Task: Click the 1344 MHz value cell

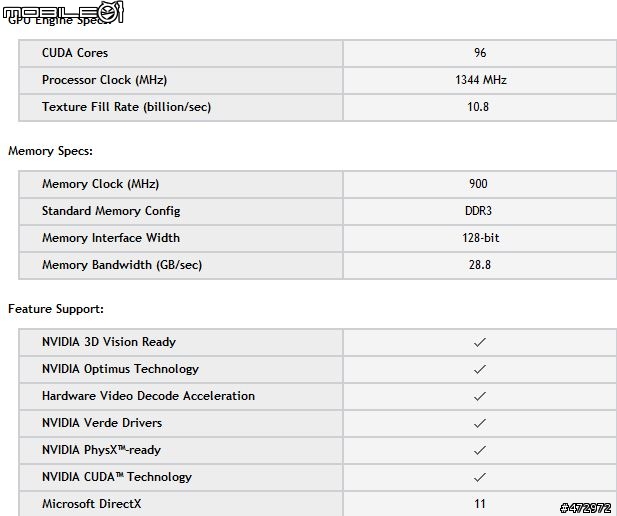Action: 480,80
